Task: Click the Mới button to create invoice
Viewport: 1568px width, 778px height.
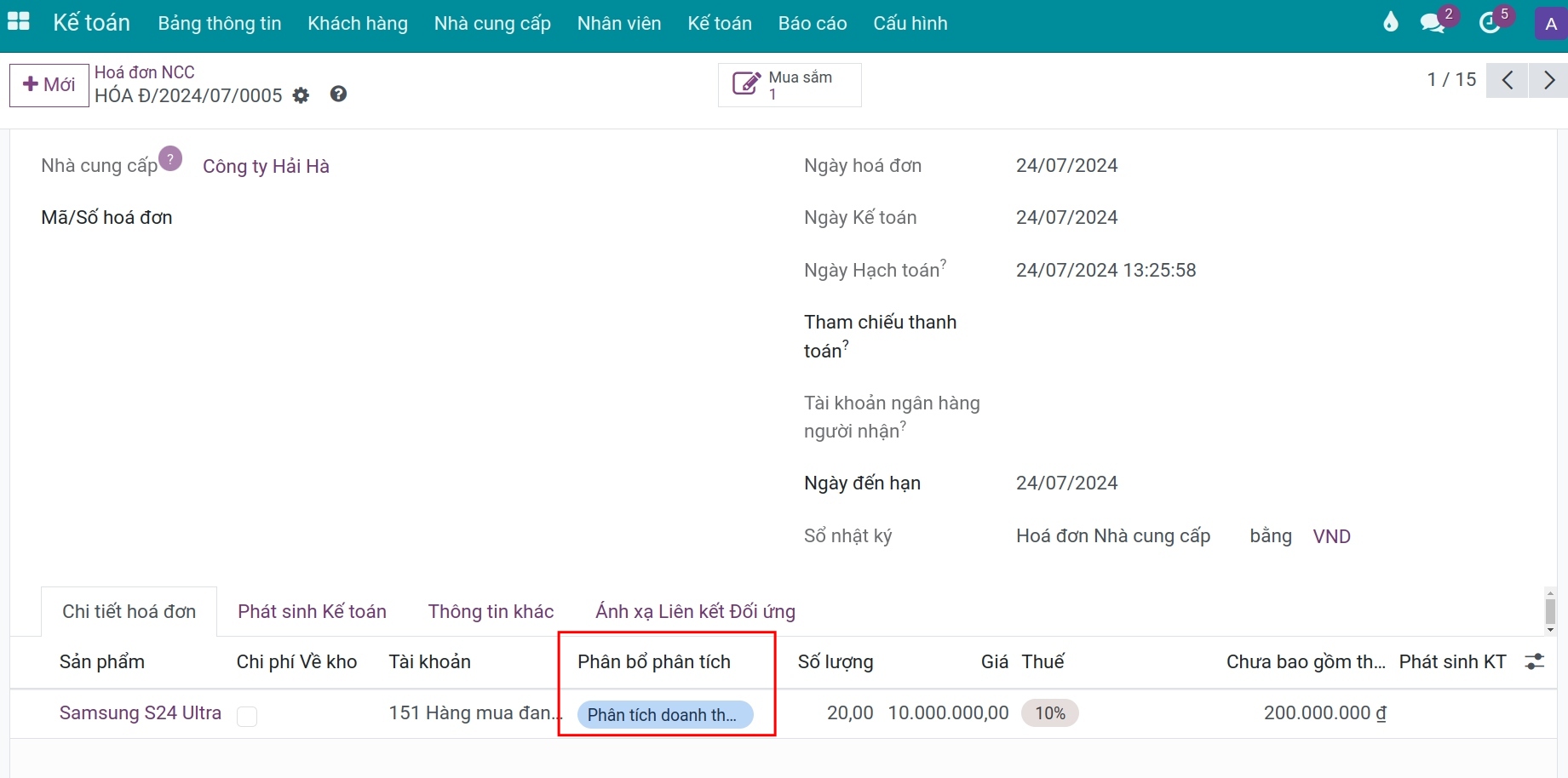Action: (x=49, y=84)
